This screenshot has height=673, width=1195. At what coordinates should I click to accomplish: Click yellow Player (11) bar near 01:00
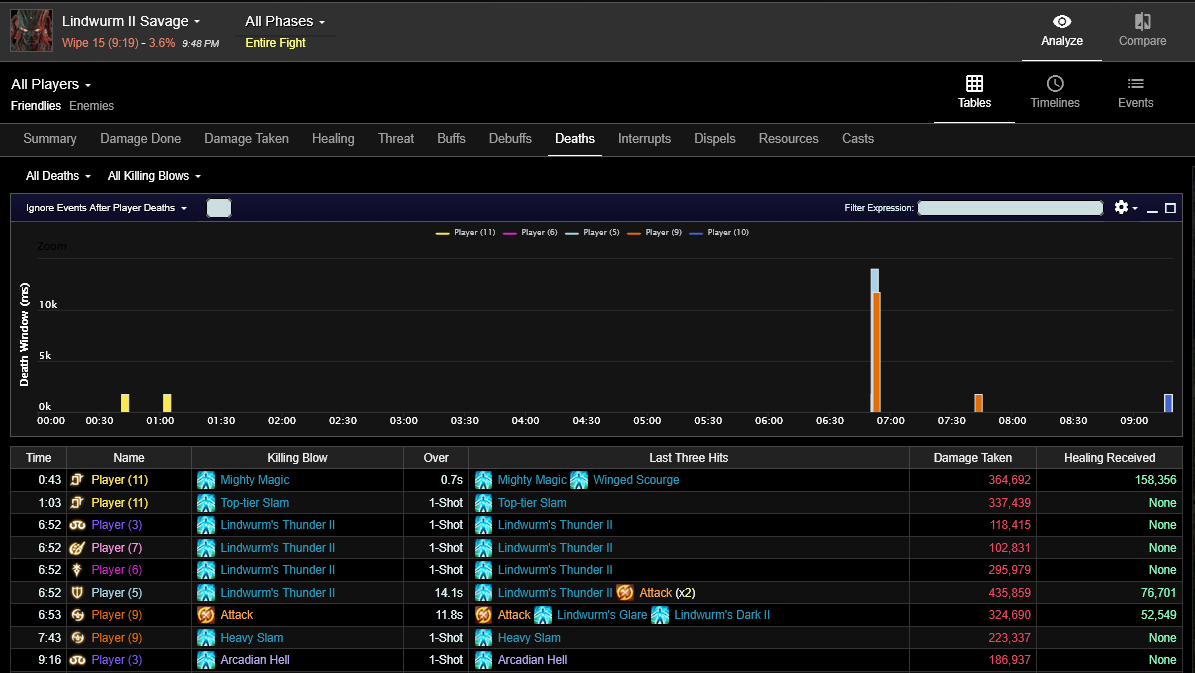click(167, 403)
